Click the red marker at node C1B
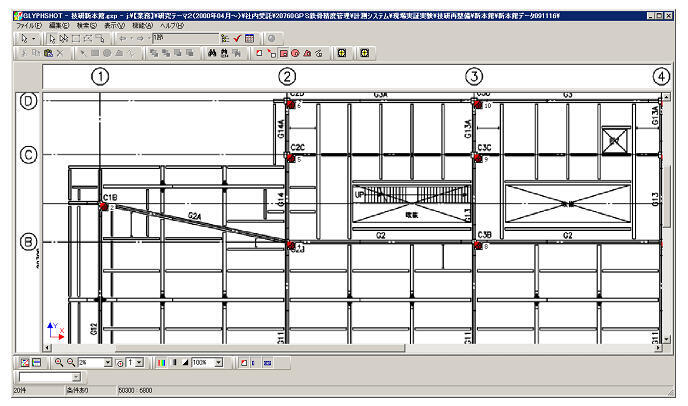 103,208
